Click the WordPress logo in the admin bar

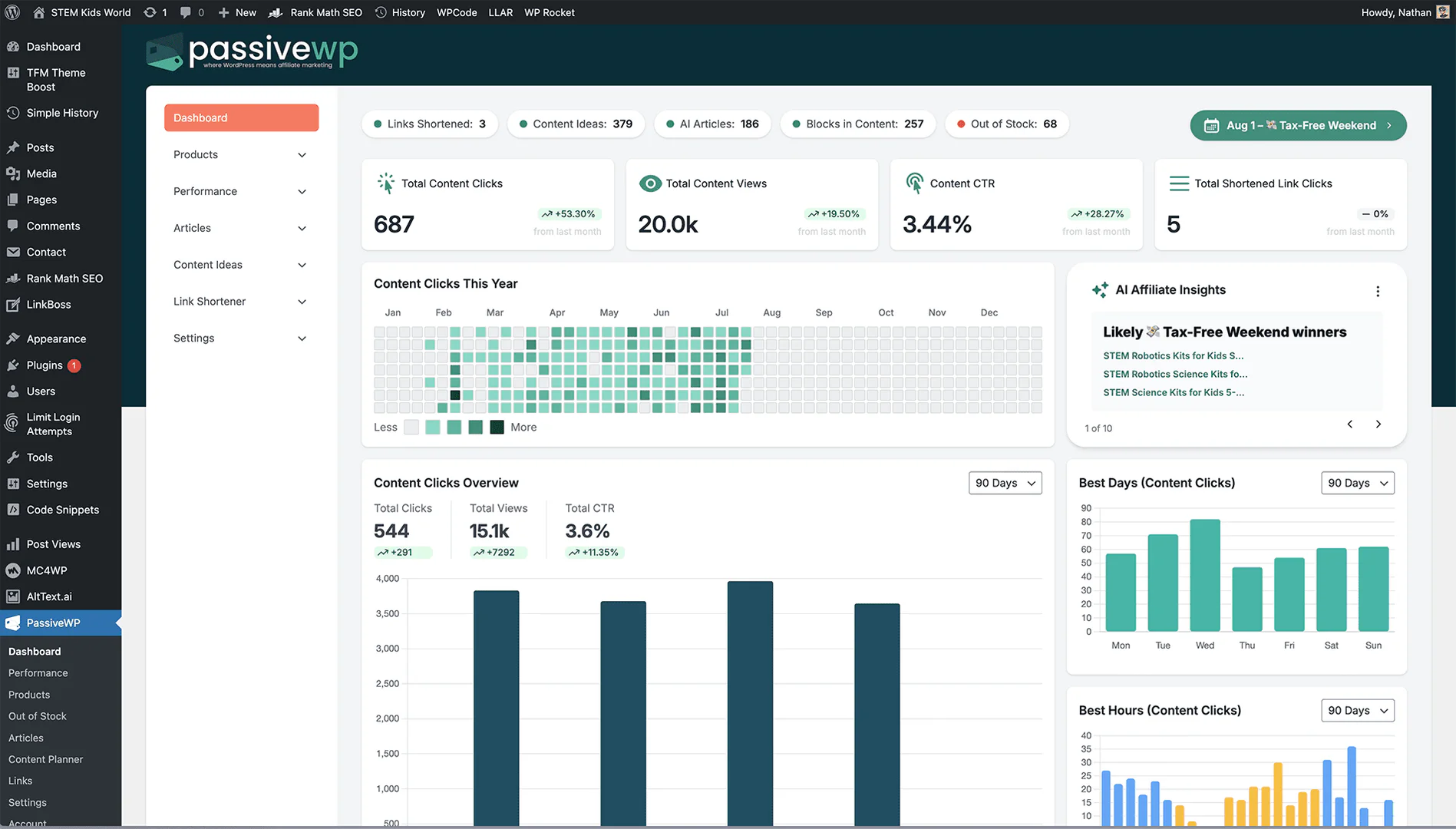point(12,12)
